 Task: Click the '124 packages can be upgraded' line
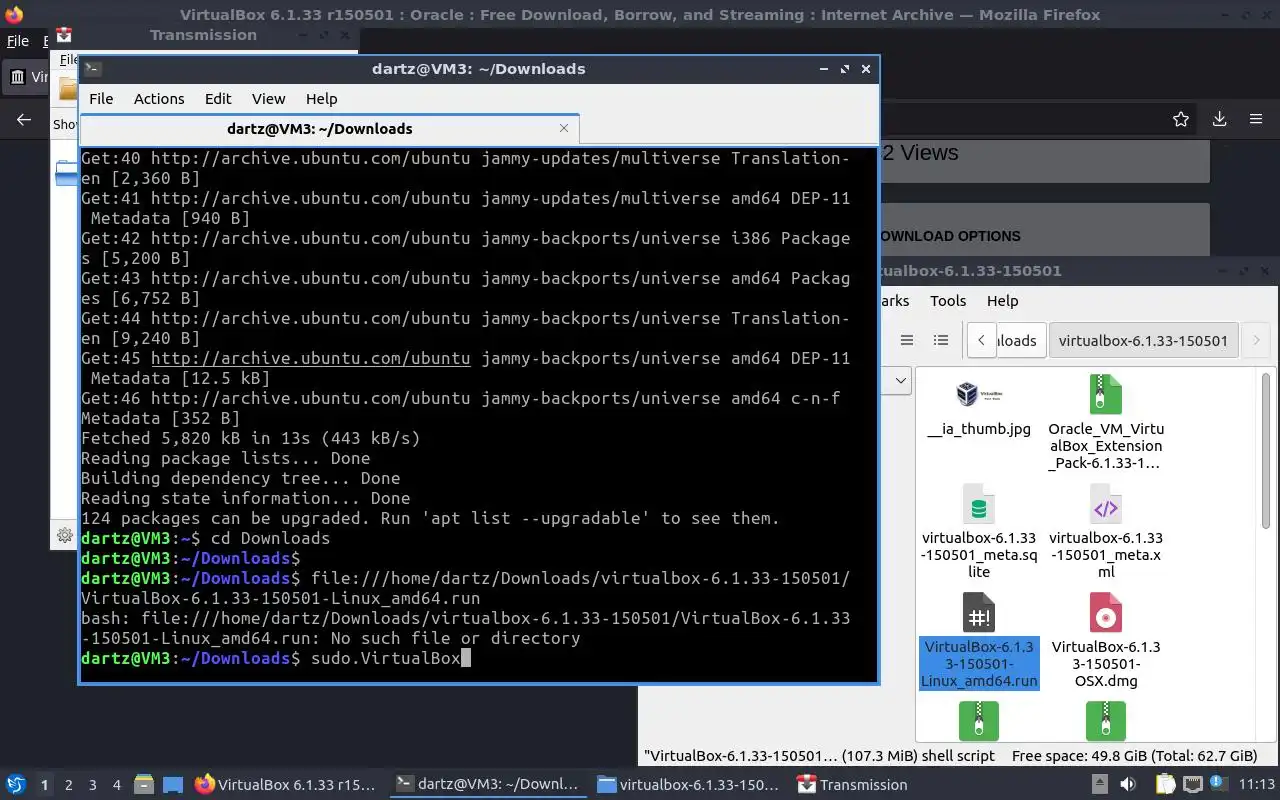click(x=430, y=518)
